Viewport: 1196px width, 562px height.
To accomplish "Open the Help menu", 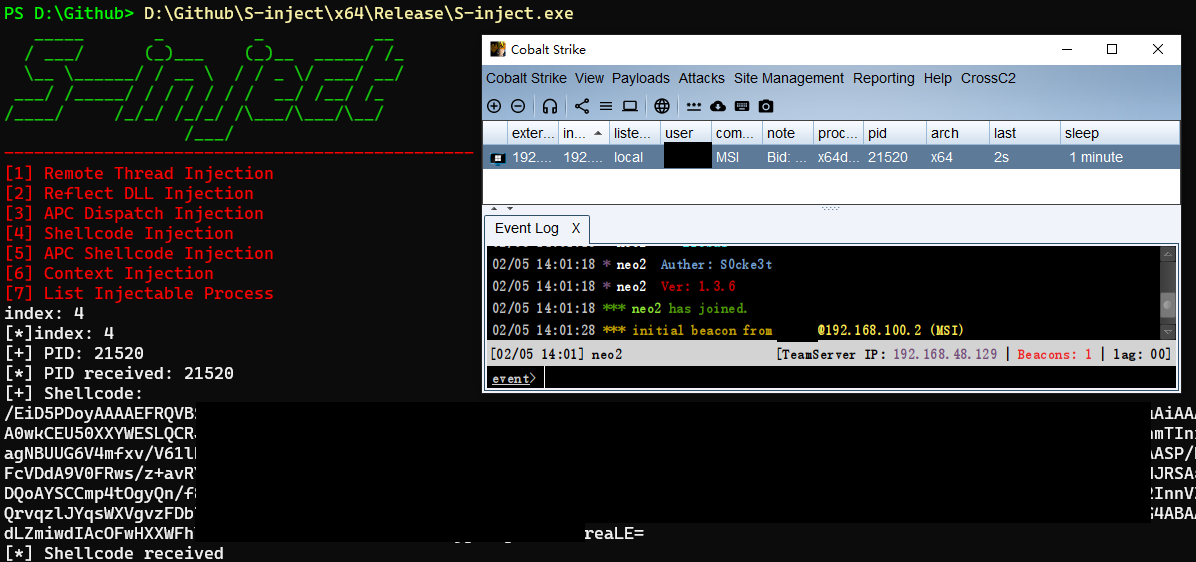I will click(x=937, y=78).
